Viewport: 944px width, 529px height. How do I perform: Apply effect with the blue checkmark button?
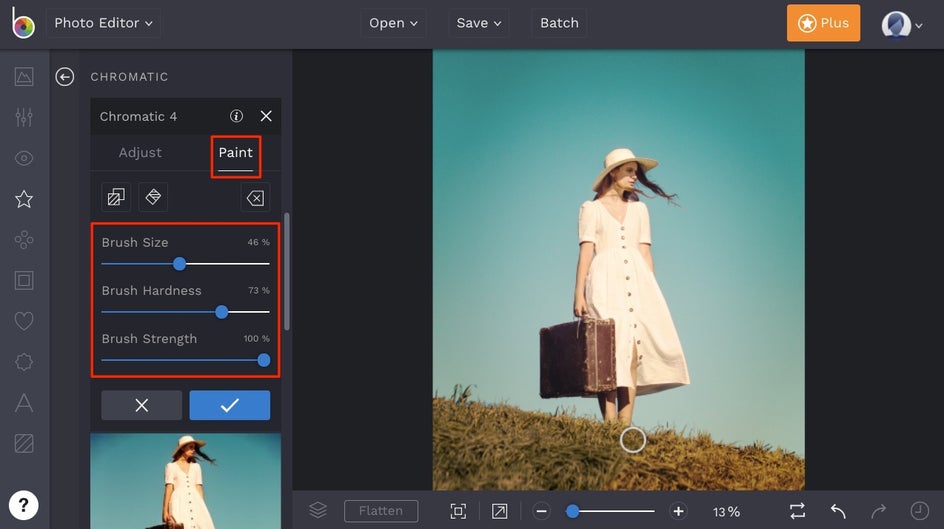click(230, 405)
